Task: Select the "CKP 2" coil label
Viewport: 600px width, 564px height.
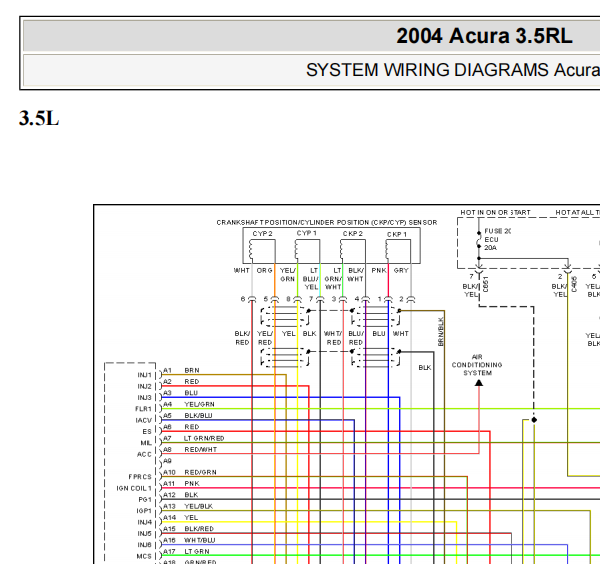Action: tap(352, 233)
